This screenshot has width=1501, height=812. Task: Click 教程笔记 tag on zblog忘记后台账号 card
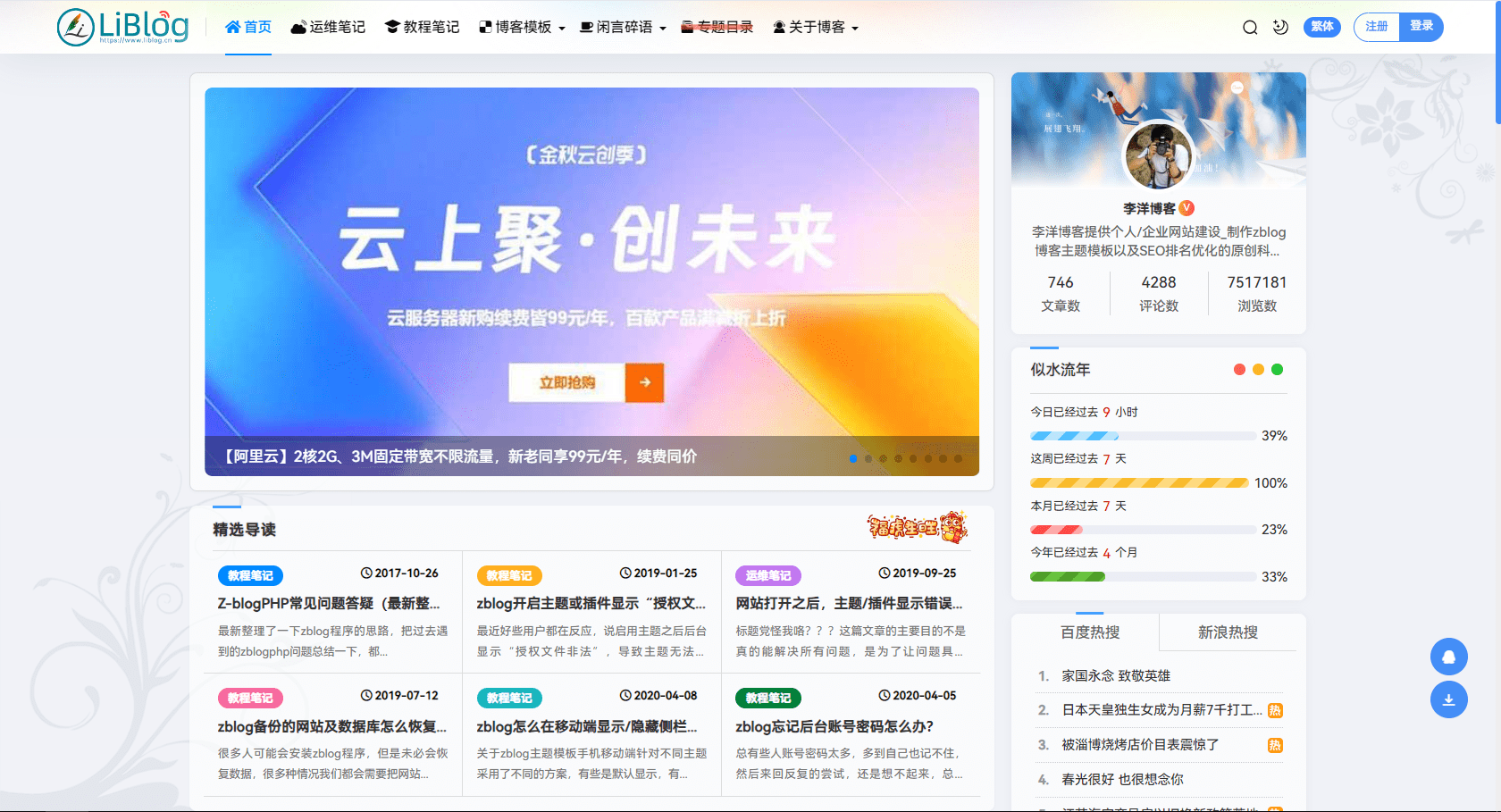pyautogui.click(x=768, y=699)
